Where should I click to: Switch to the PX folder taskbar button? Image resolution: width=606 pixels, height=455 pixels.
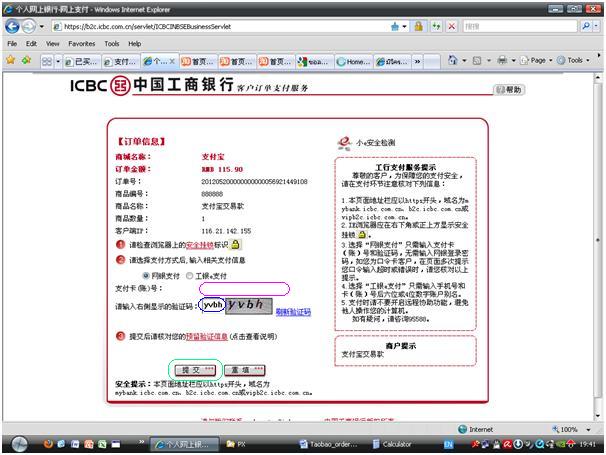pyautogui.click(x=237, y=445)
